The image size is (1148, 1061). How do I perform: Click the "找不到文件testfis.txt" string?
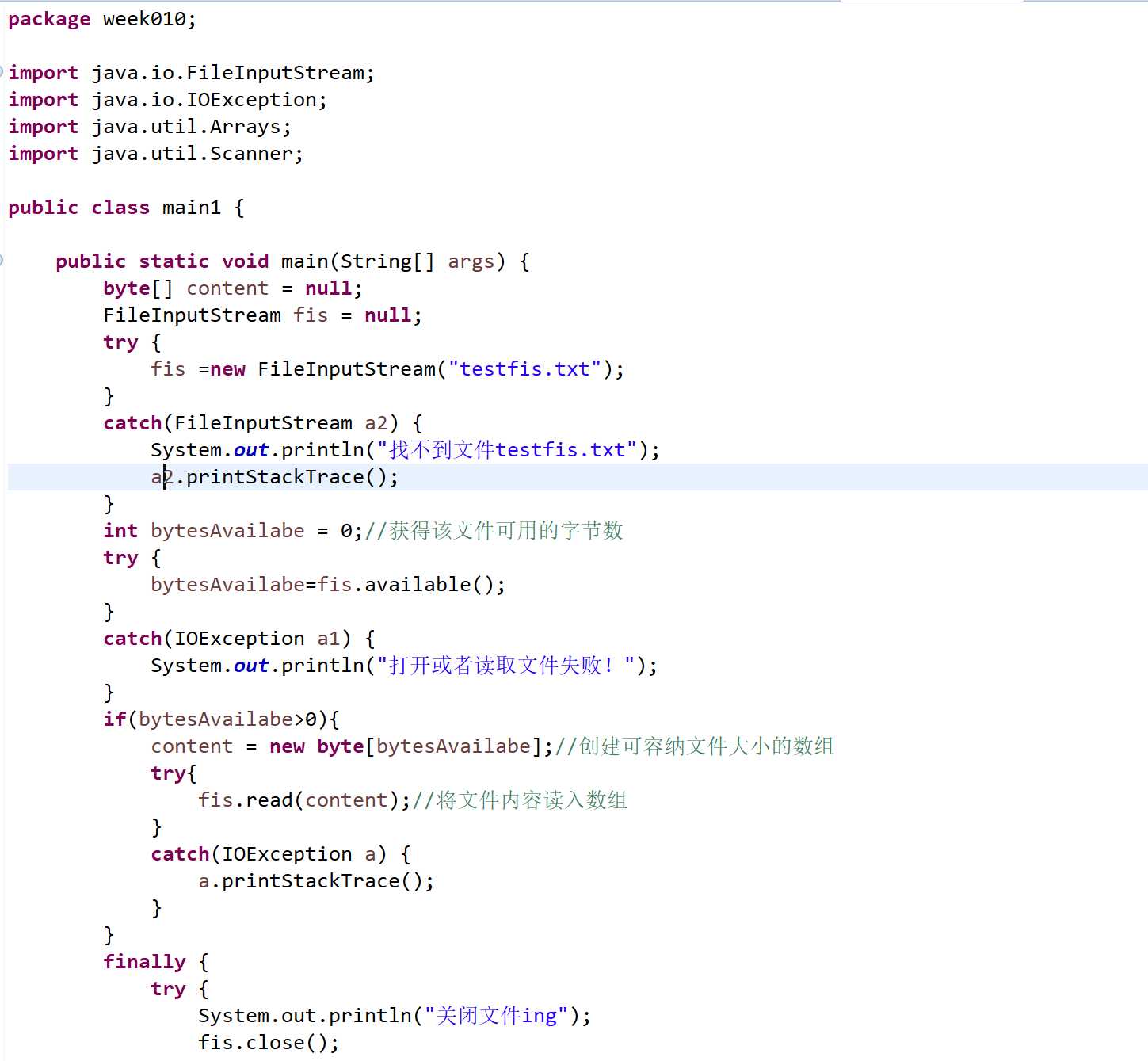(506, 450)
